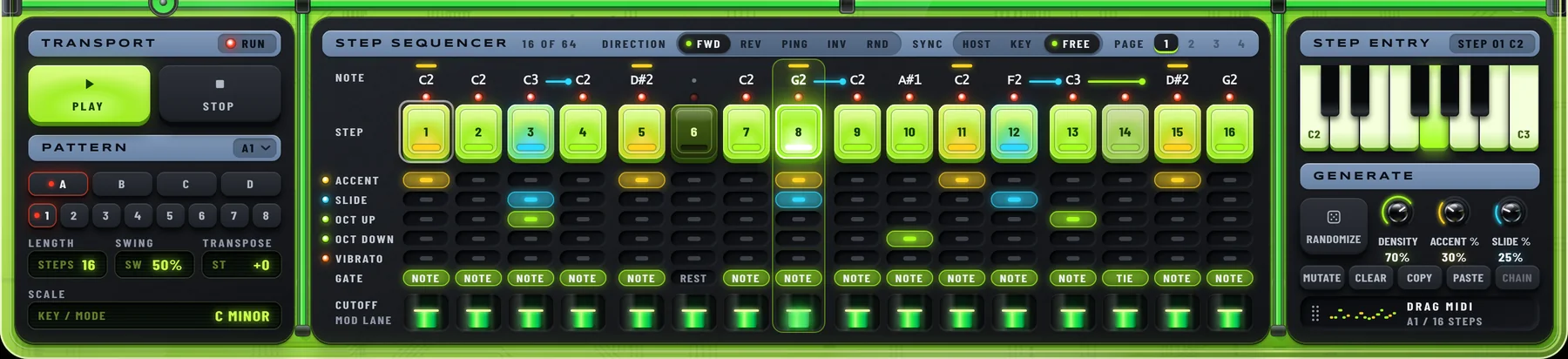Click the STEP 01 C2 display

(x=1490, y=44)
